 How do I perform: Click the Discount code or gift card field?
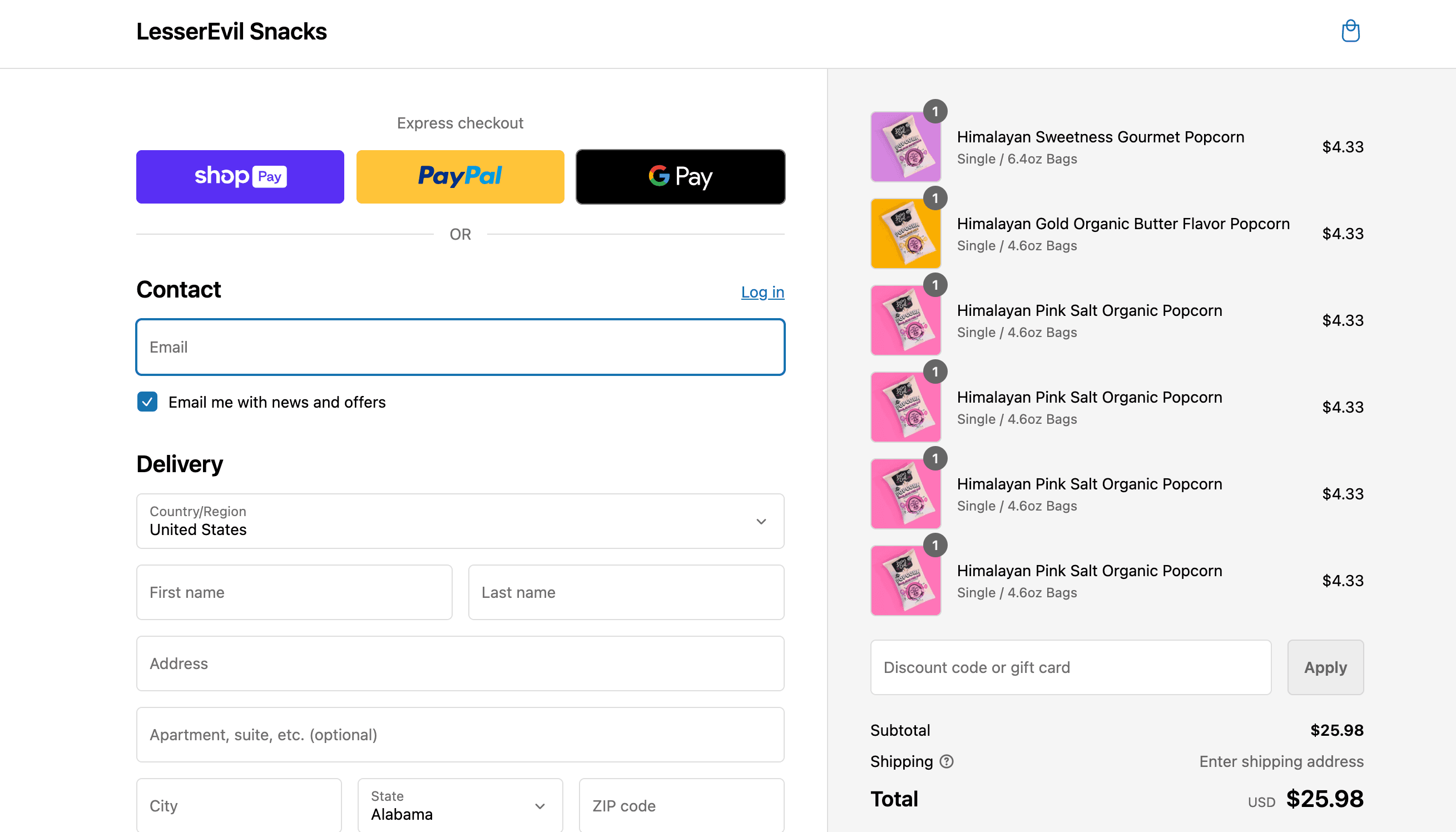(x=1070, y=667)
